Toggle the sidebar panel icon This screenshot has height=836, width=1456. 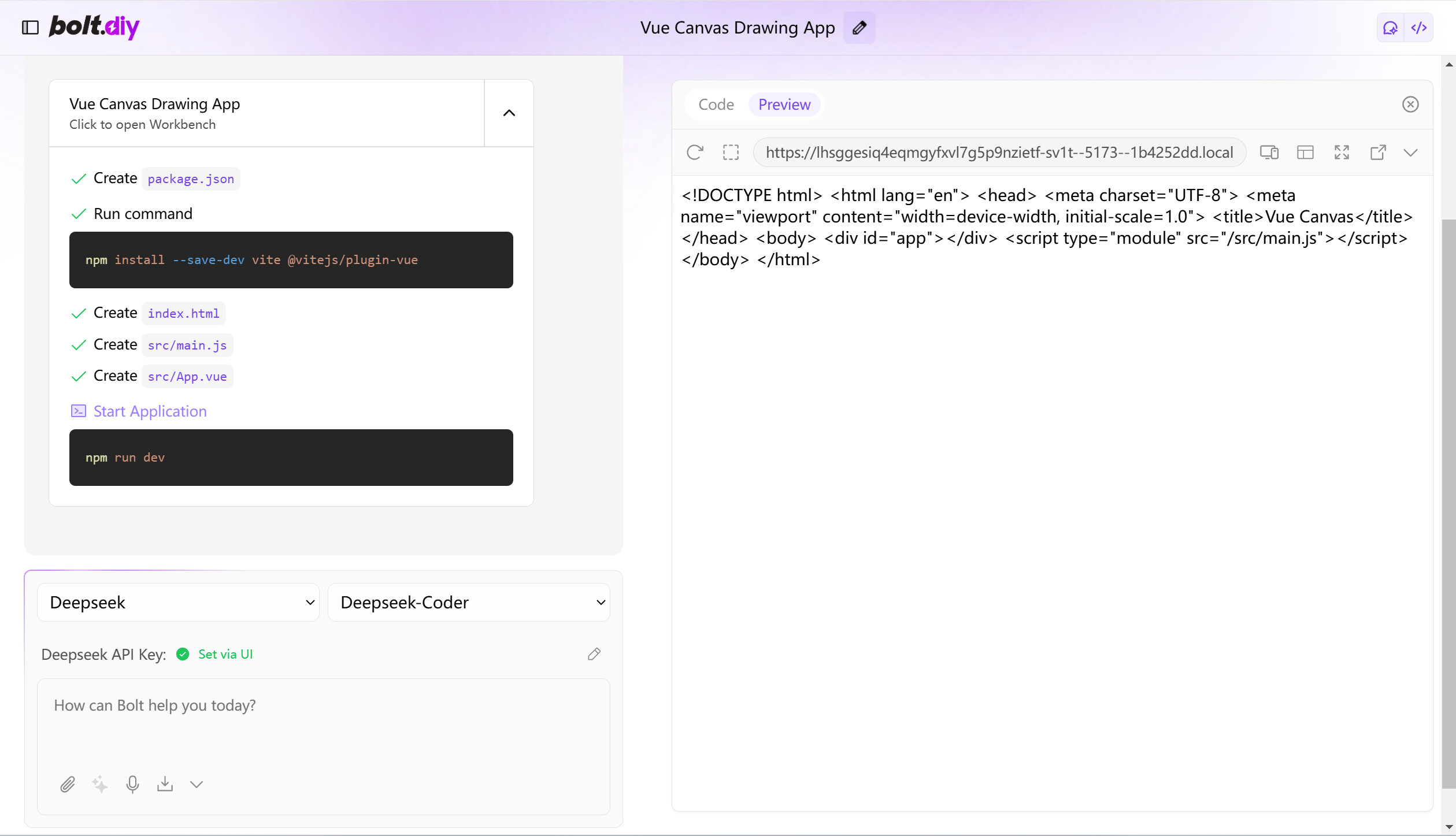point(30,27)
